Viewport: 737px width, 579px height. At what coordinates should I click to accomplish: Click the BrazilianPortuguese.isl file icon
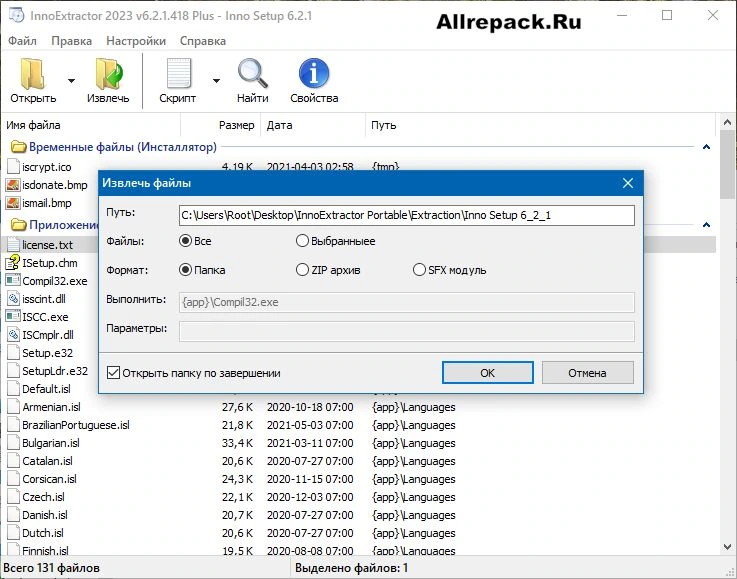(x=13, y=425)
